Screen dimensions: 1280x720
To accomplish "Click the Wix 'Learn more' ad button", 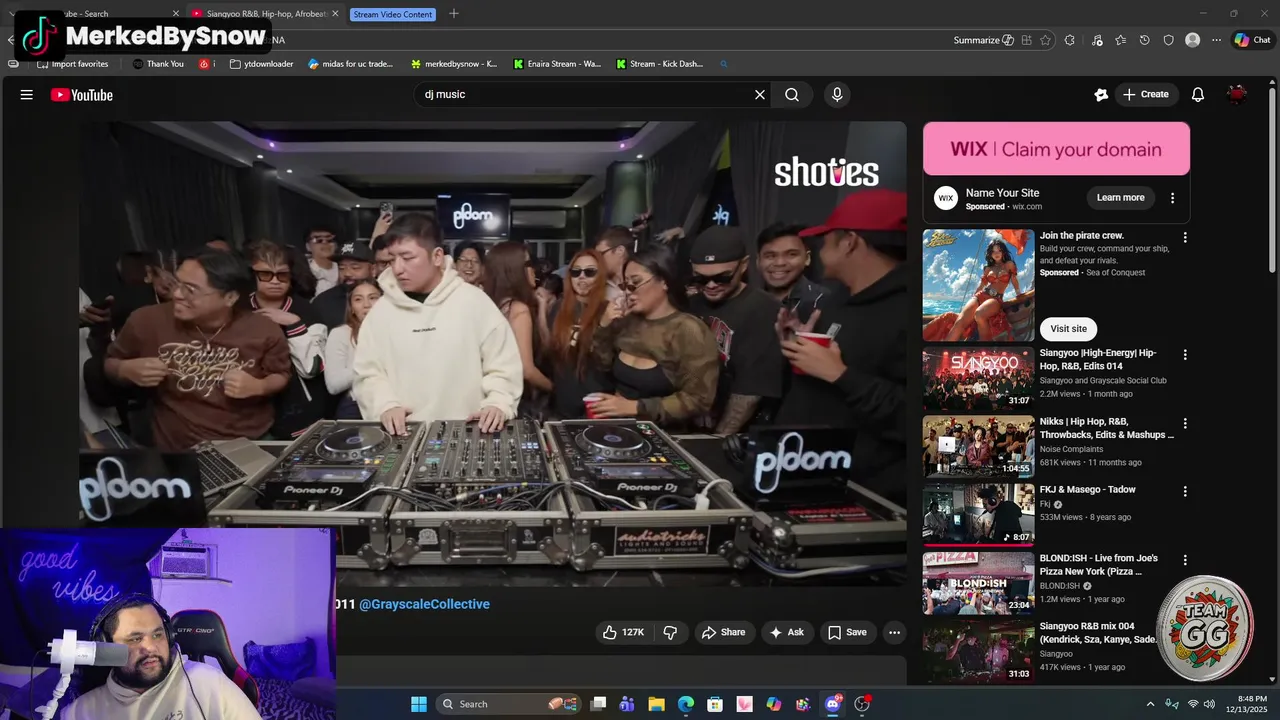I will 1120,198.
